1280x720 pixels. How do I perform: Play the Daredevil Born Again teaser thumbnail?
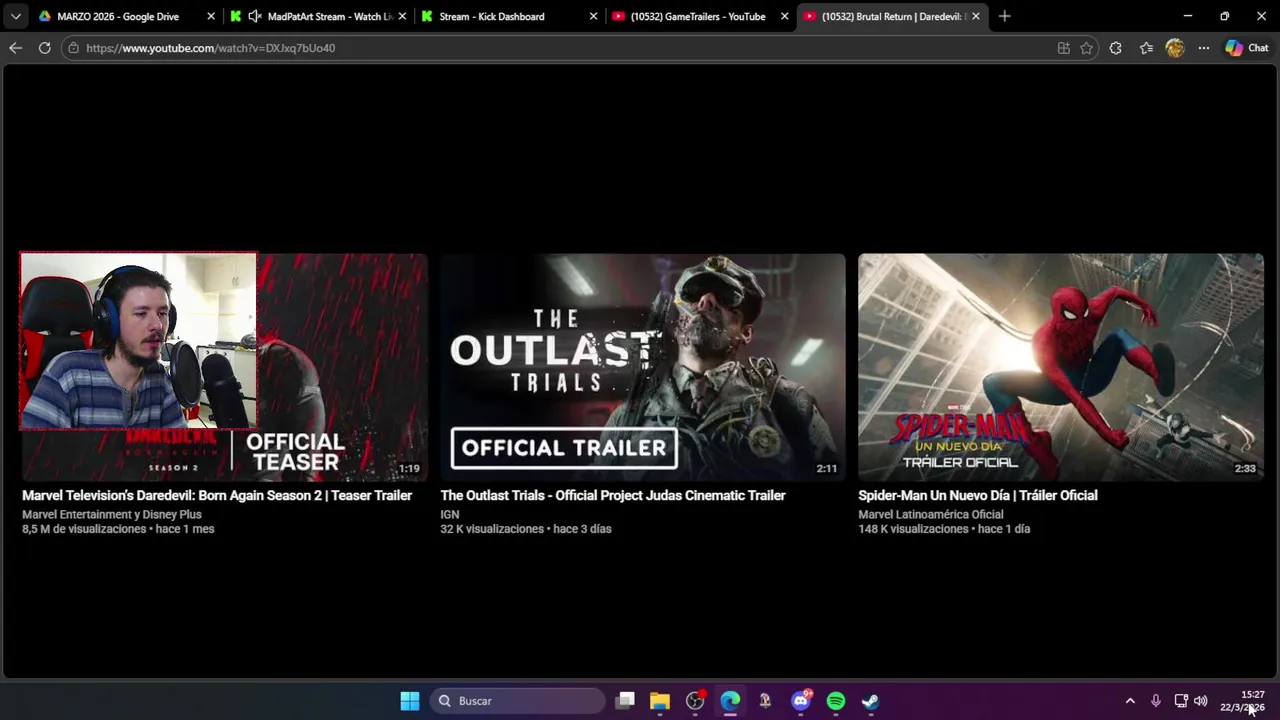click(x=225, y=367)
